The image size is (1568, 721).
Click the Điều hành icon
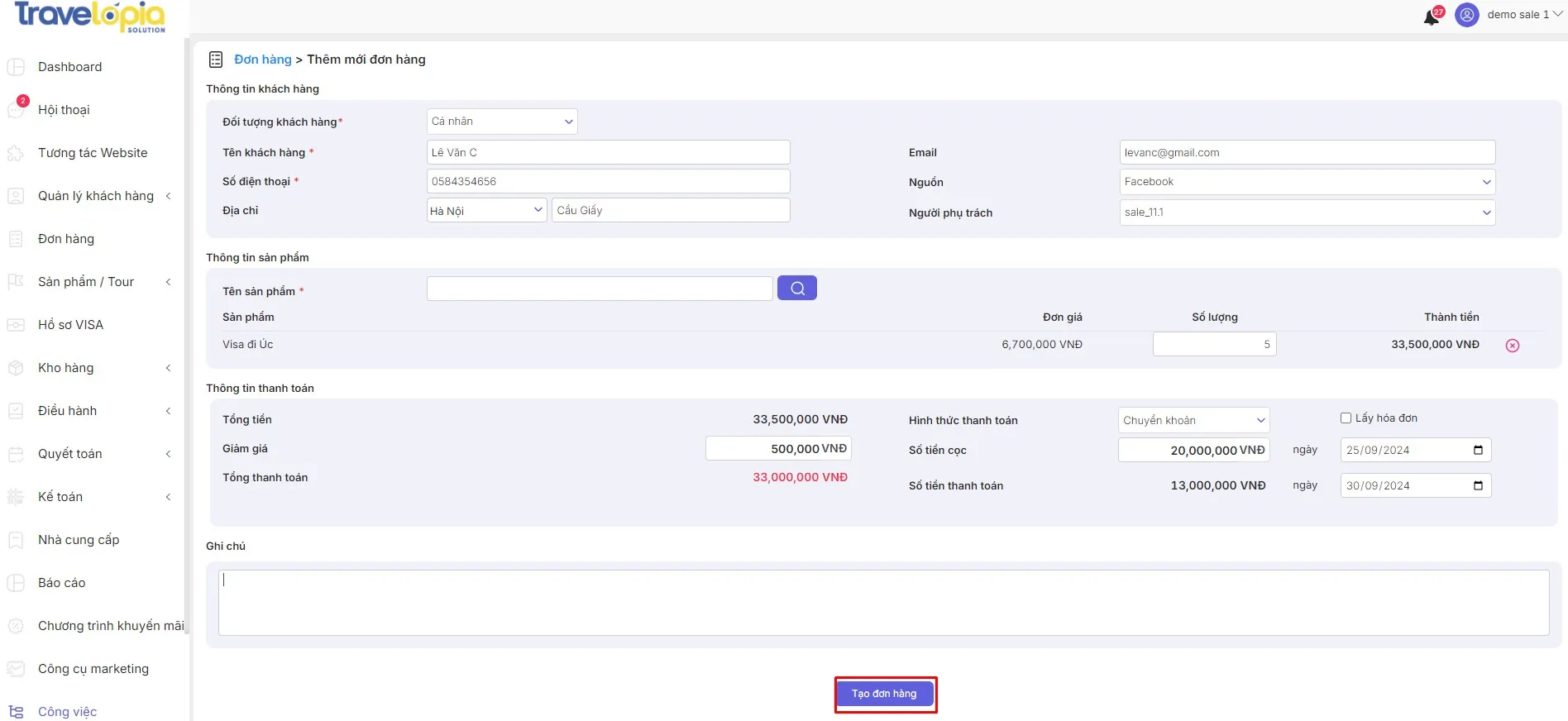[x=16, y=411]
